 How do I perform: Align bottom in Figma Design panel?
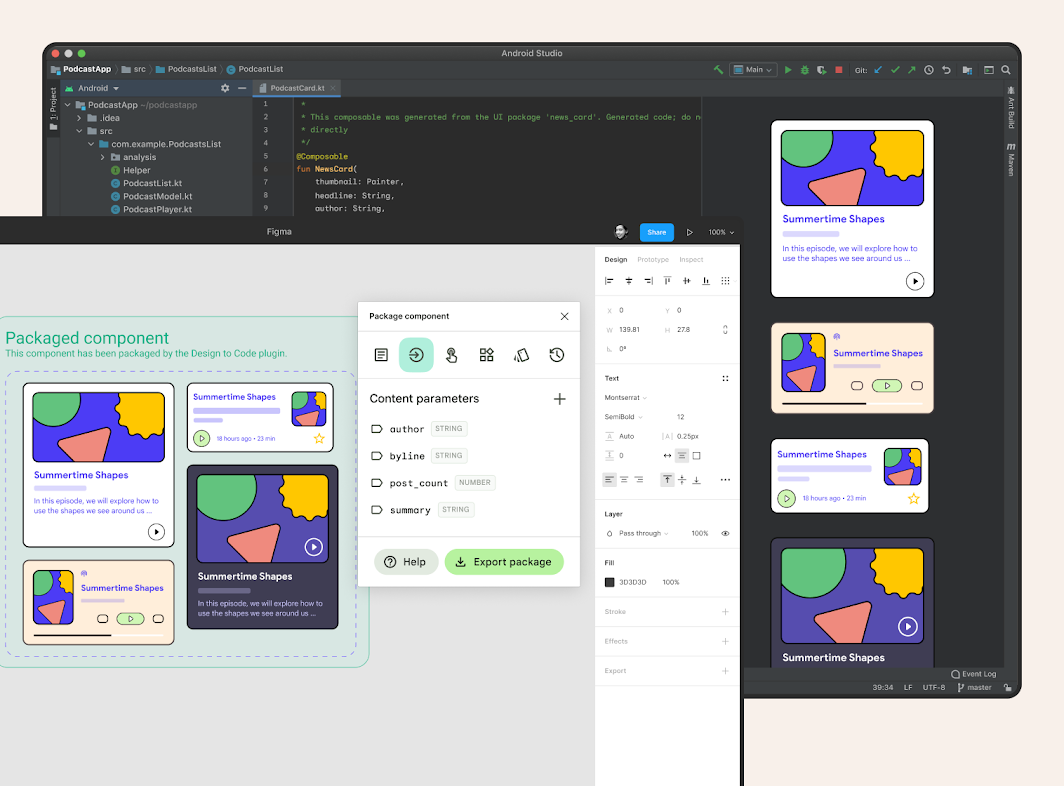pos(706,280)
